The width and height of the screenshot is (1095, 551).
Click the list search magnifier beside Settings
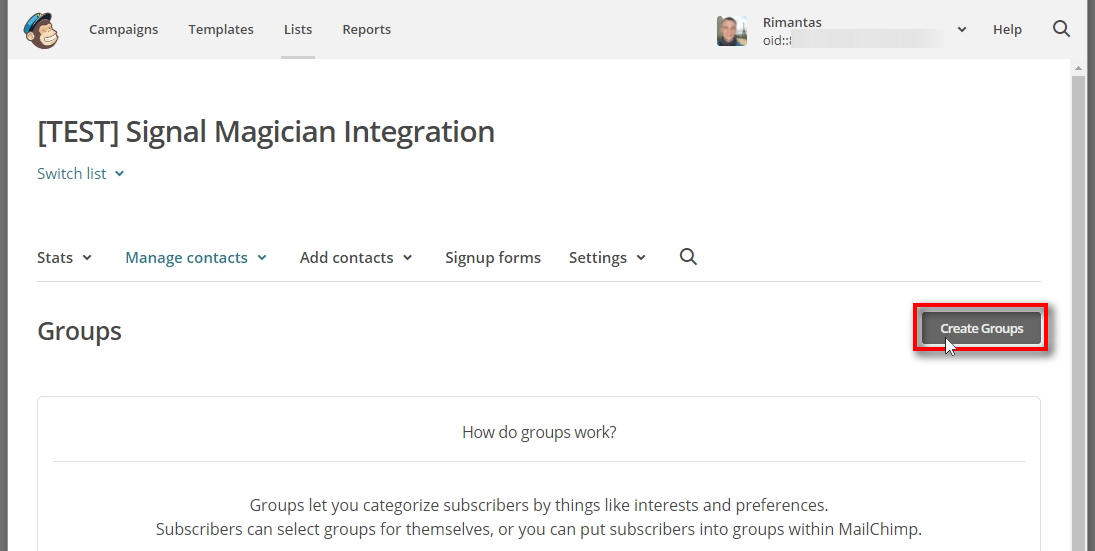click(x=688, y=257)
